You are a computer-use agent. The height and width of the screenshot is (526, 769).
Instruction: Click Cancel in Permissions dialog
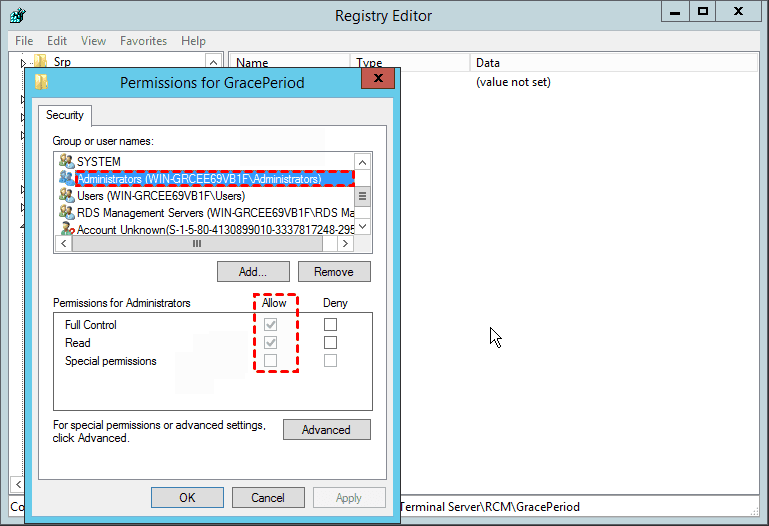(x=268, y=498)
